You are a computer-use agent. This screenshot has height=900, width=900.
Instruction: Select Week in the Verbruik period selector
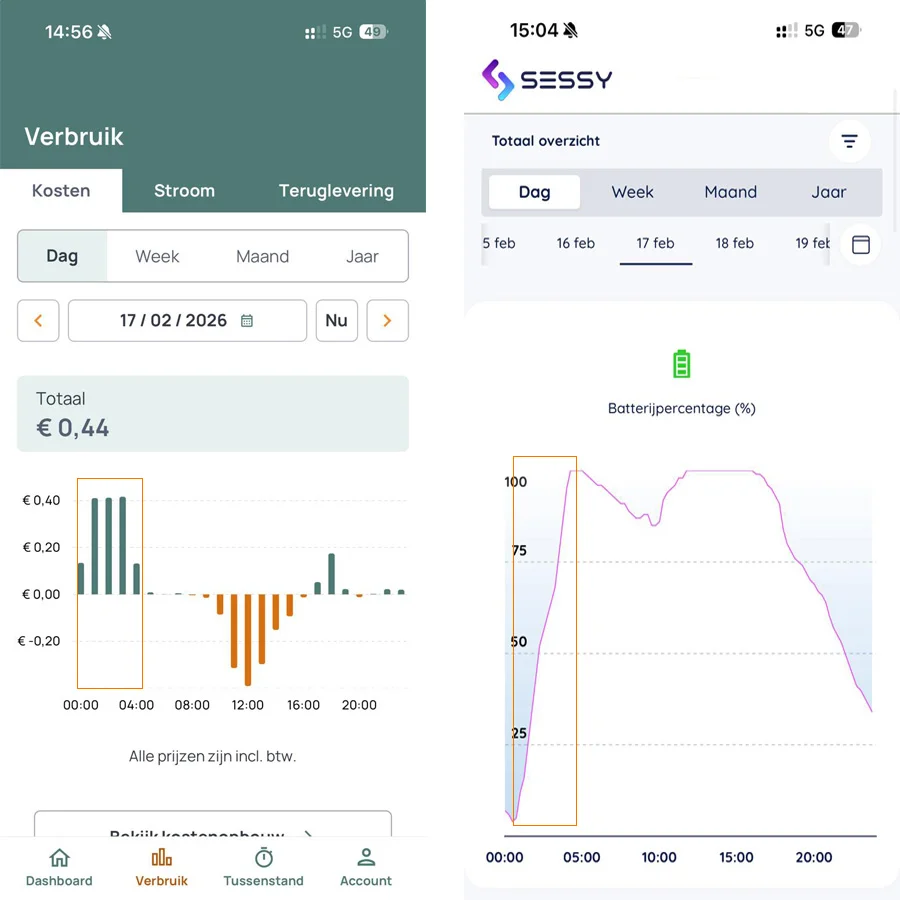coord(157,257)
